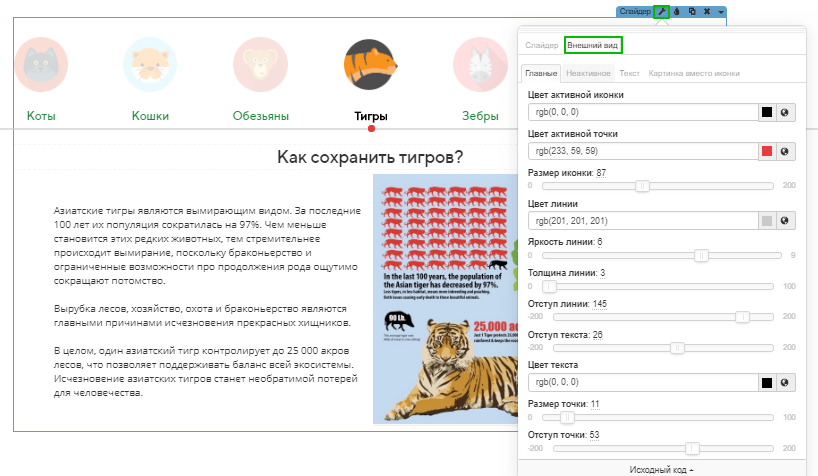Switch to the Слайдер tab
This screenshot has height=476, width=818.
542,46
